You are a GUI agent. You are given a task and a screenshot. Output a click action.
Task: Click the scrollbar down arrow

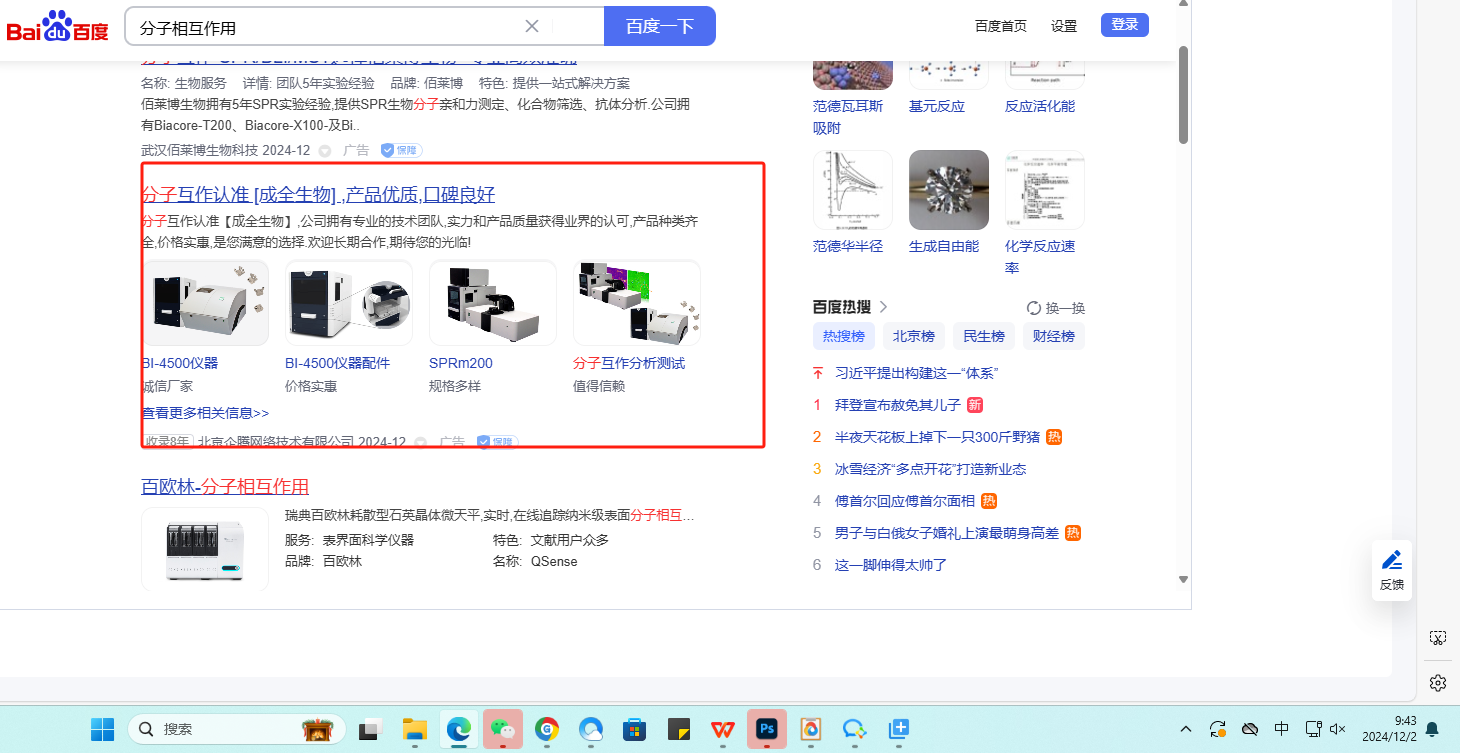click(1183, 579)
